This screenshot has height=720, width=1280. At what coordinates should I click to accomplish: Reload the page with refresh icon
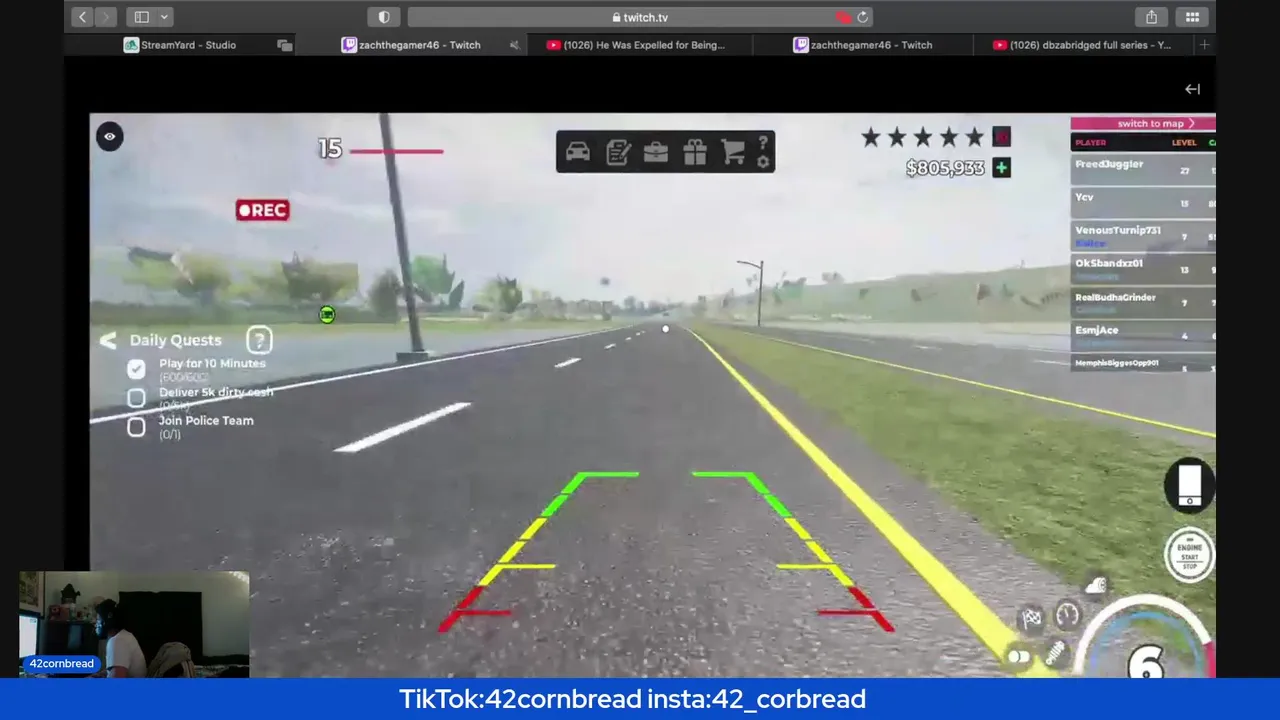[863, 17]
